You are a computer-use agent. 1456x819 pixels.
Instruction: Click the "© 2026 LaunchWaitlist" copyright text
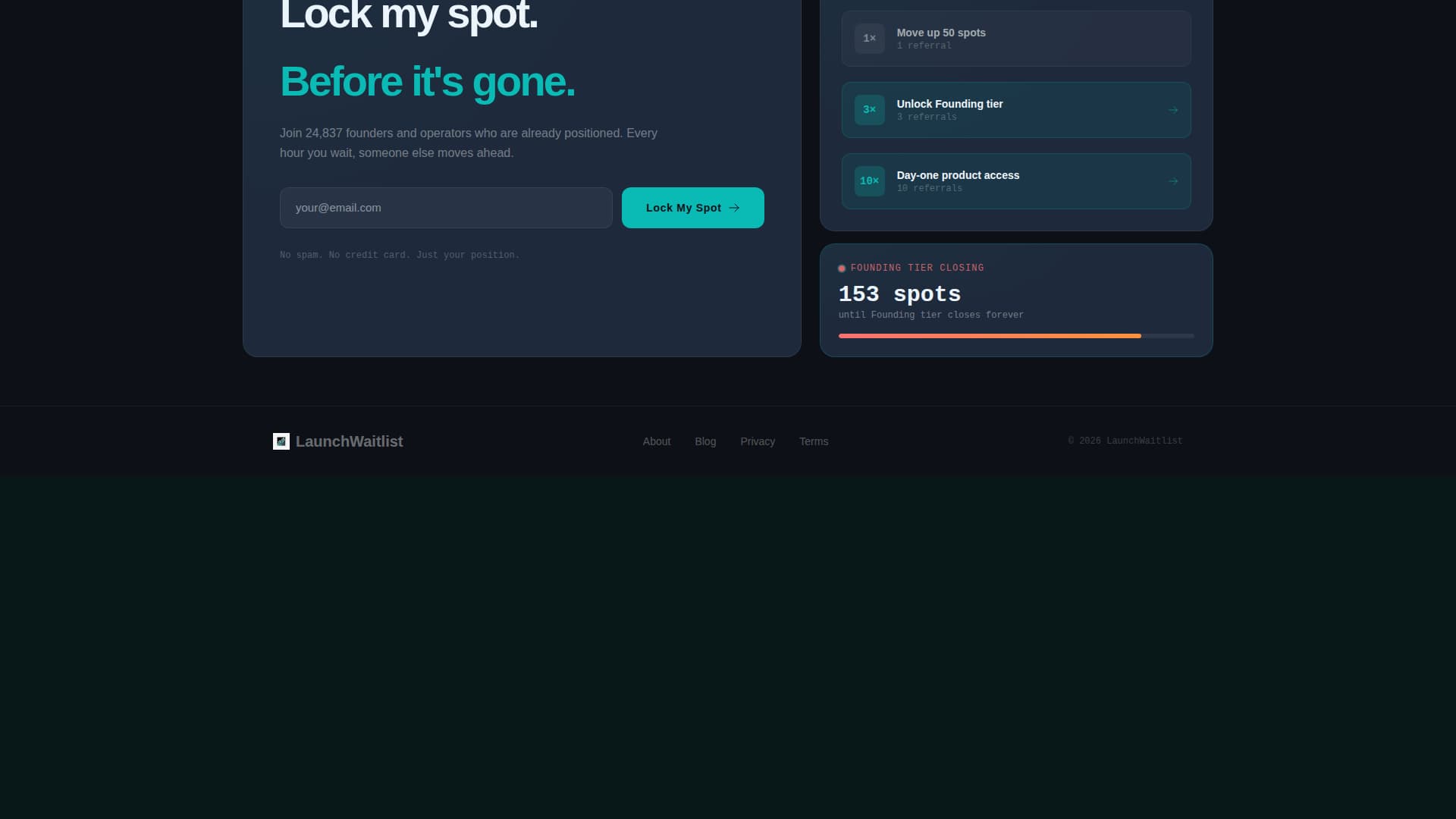pos(1125,441)
